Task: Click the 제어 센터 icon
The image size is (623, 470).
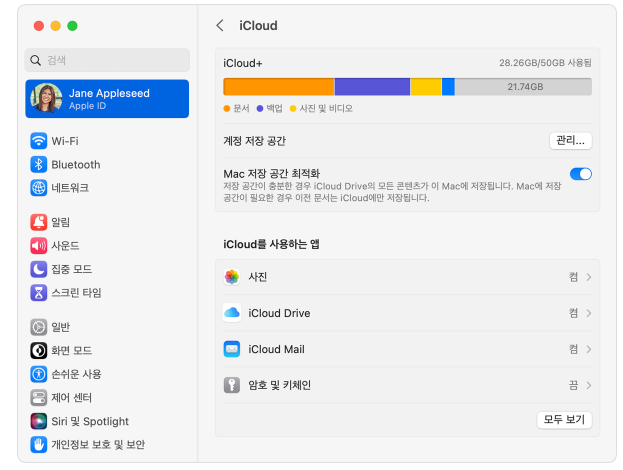Action: click(39, 398)
